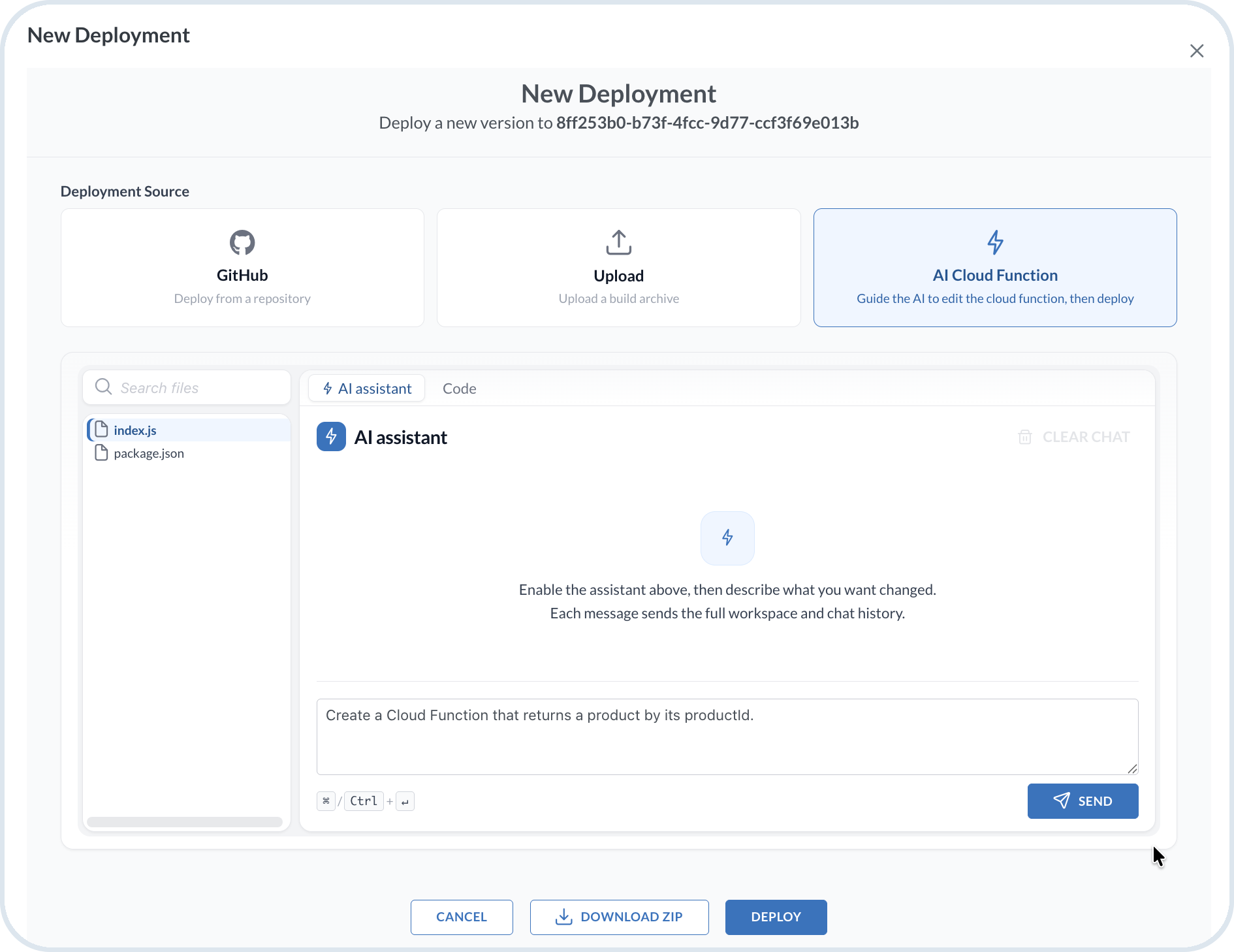1234x952 pixels.
Task: Click the return key hint symbol
Action: pos(405,801)
